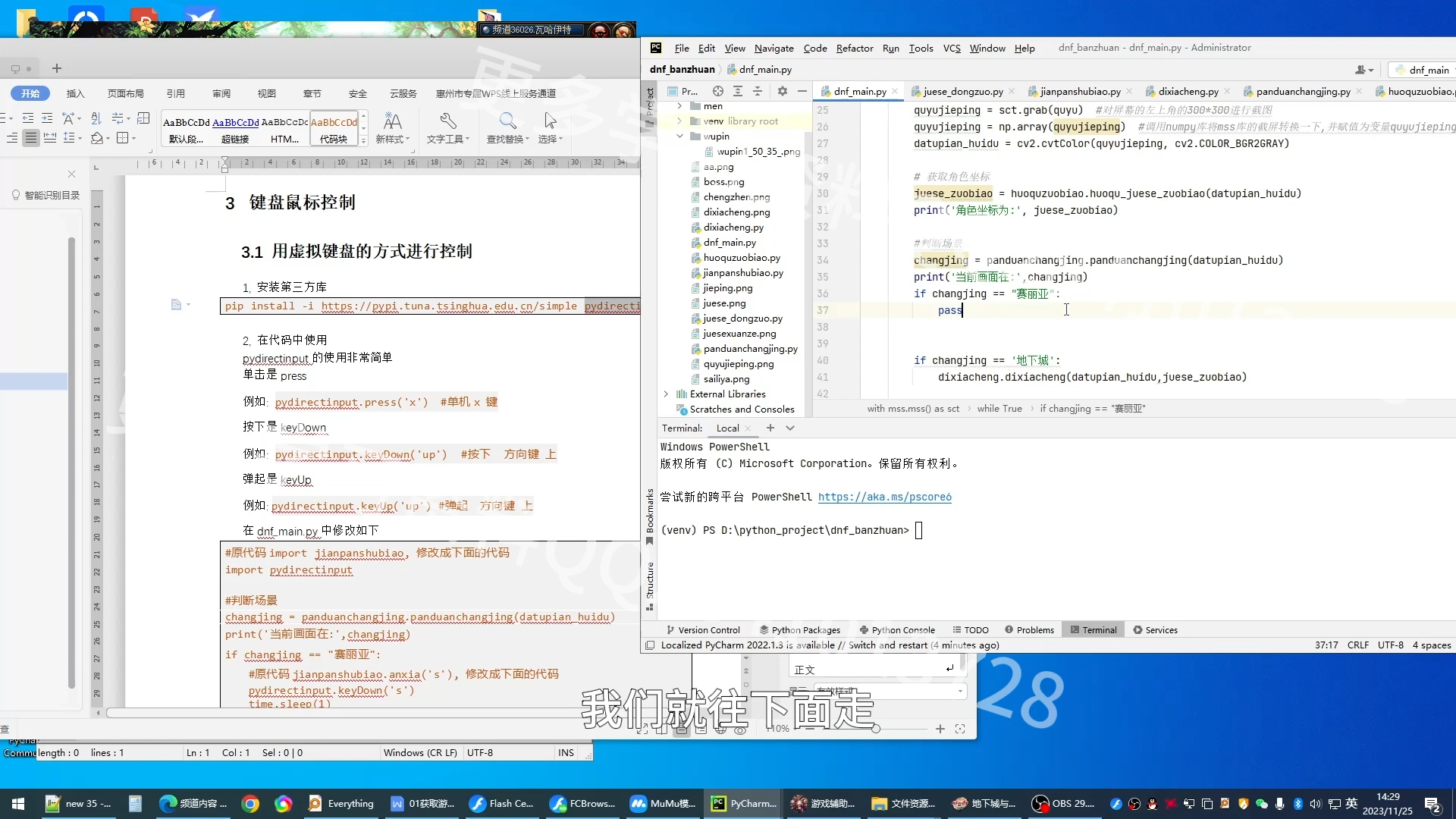Switch to dixiacheng.py editor tab

coord(1188,91)
